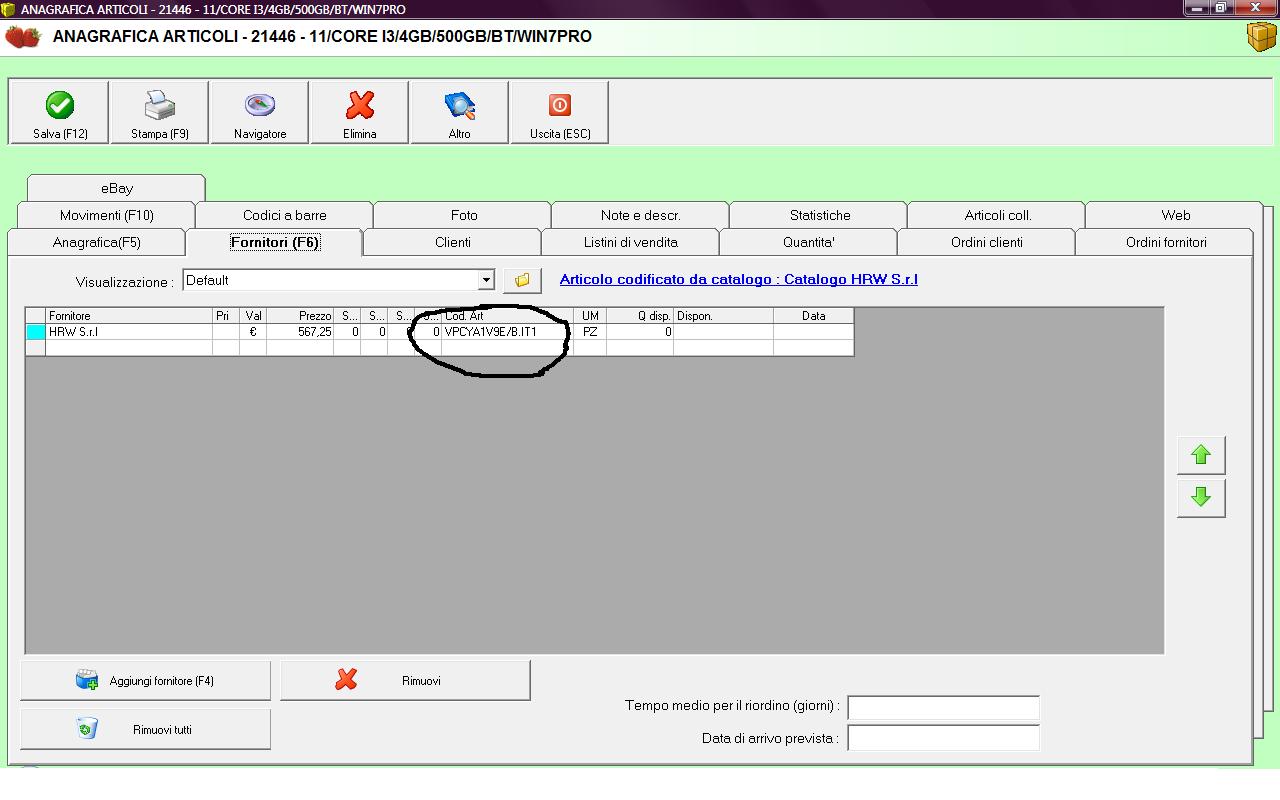Click the Q disp. column header

(640, 316)
